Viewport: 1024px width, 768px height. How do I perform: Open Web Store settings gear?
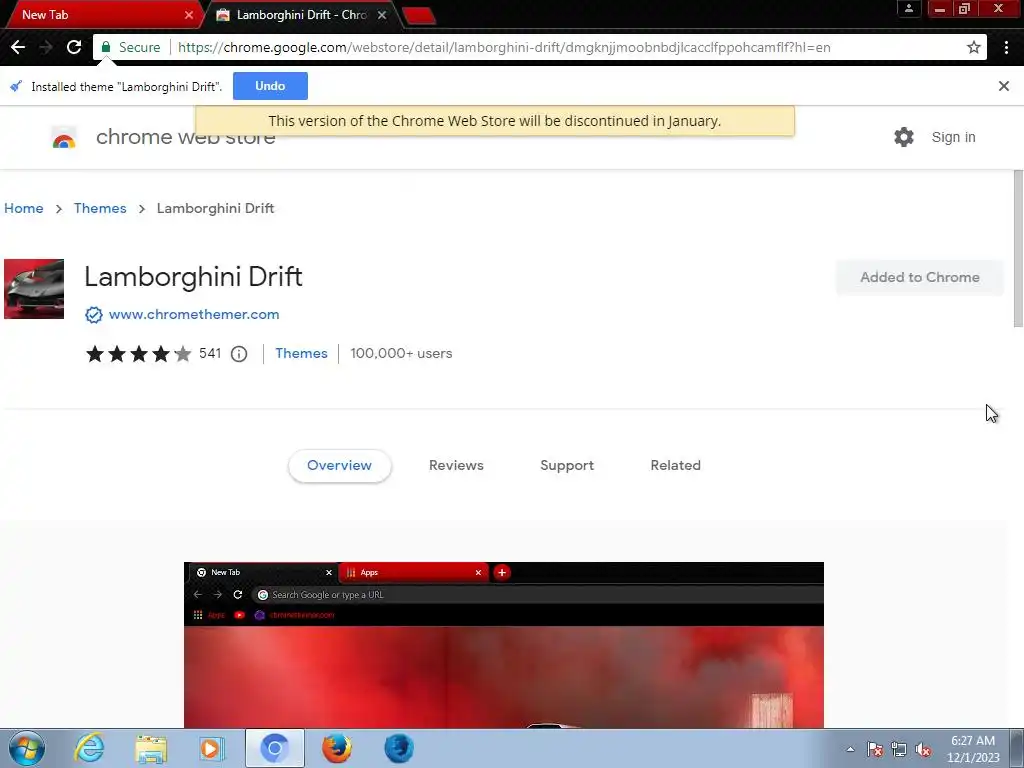point(904,137)
